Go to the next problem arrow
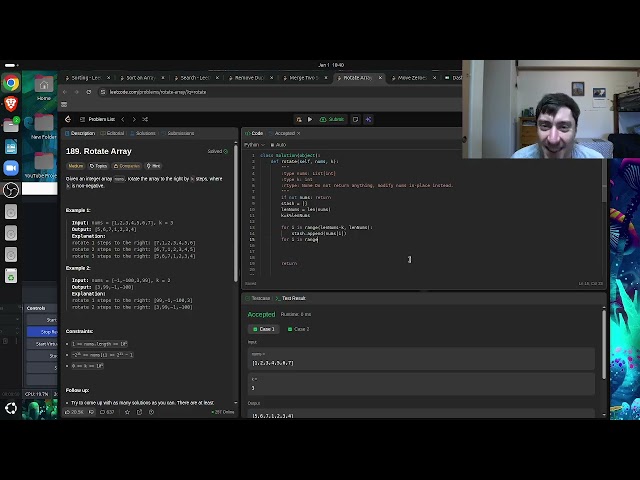Viewport: 640px width, 480px height. [x=134, y=119]
